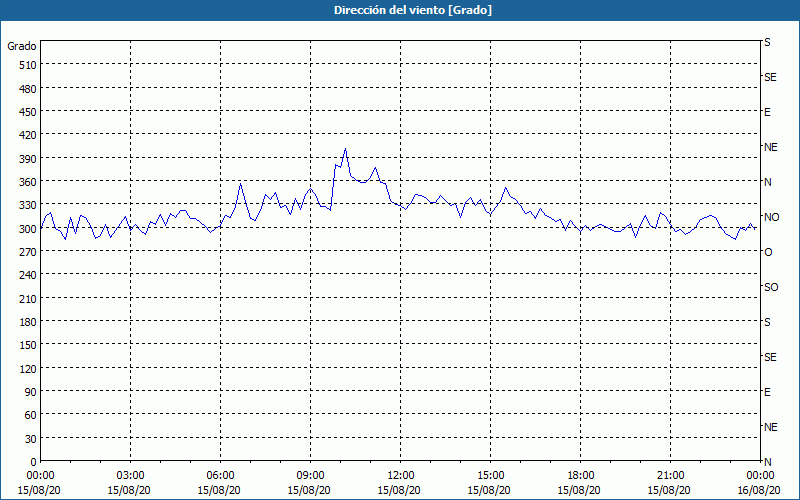Click the chart title "Dirección del viento [Grado]"

(x=413, y=10)
